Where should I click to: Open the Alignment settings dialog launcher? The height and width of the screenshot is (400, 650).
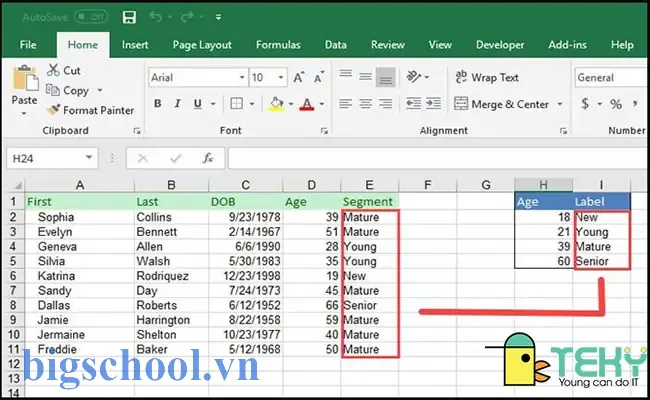[x=563, y=131]
